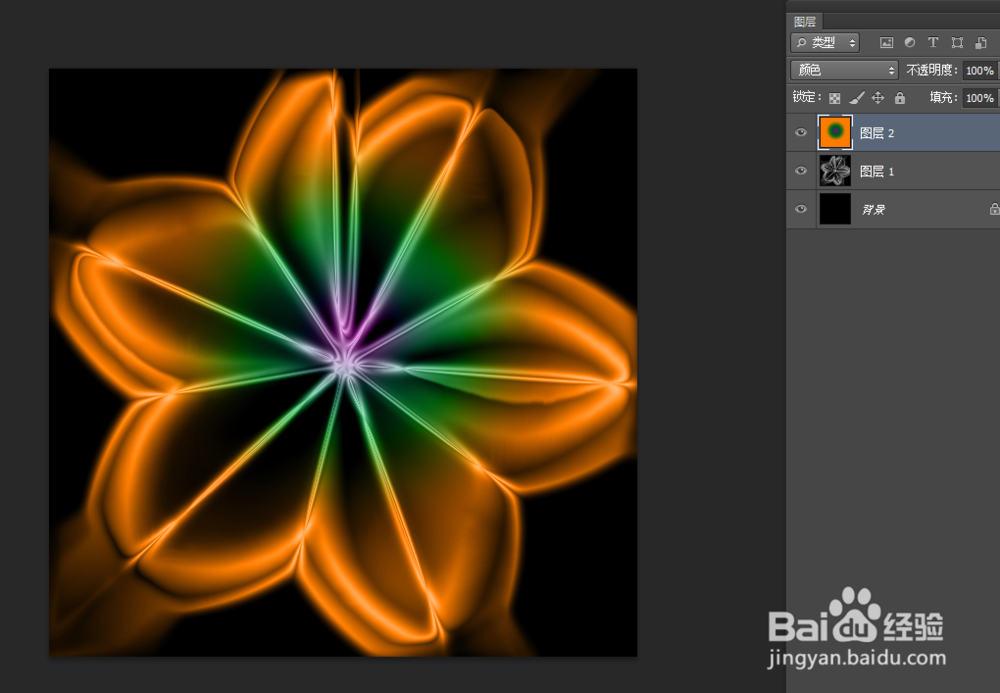1000x693 pixels.
Task: Hide the 背景 background layer
Action: [800, 209]
